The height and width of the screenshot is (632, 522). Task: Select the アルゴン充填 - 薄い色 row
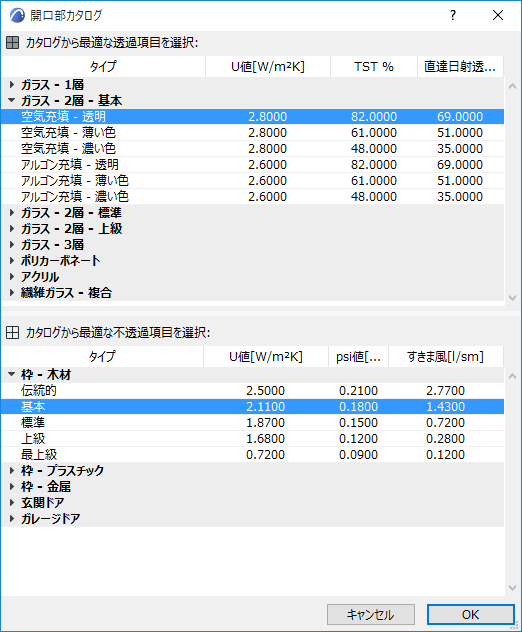[x=252, y=181]
